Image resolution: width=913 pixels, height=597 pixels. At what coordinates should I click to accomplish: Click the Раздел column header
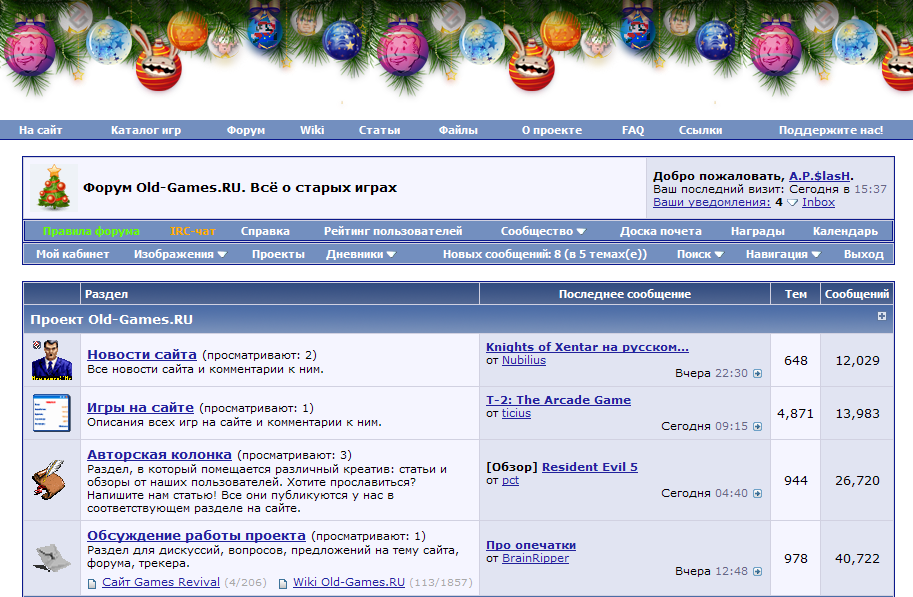pyautogui.click(x=279, y=294)
